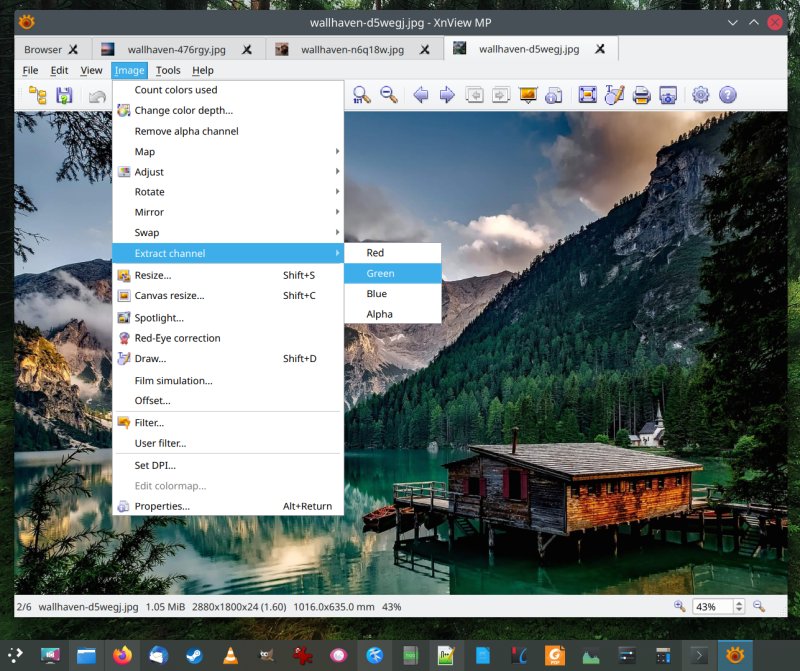Go to previous image with left arrow

click(421, 95)
